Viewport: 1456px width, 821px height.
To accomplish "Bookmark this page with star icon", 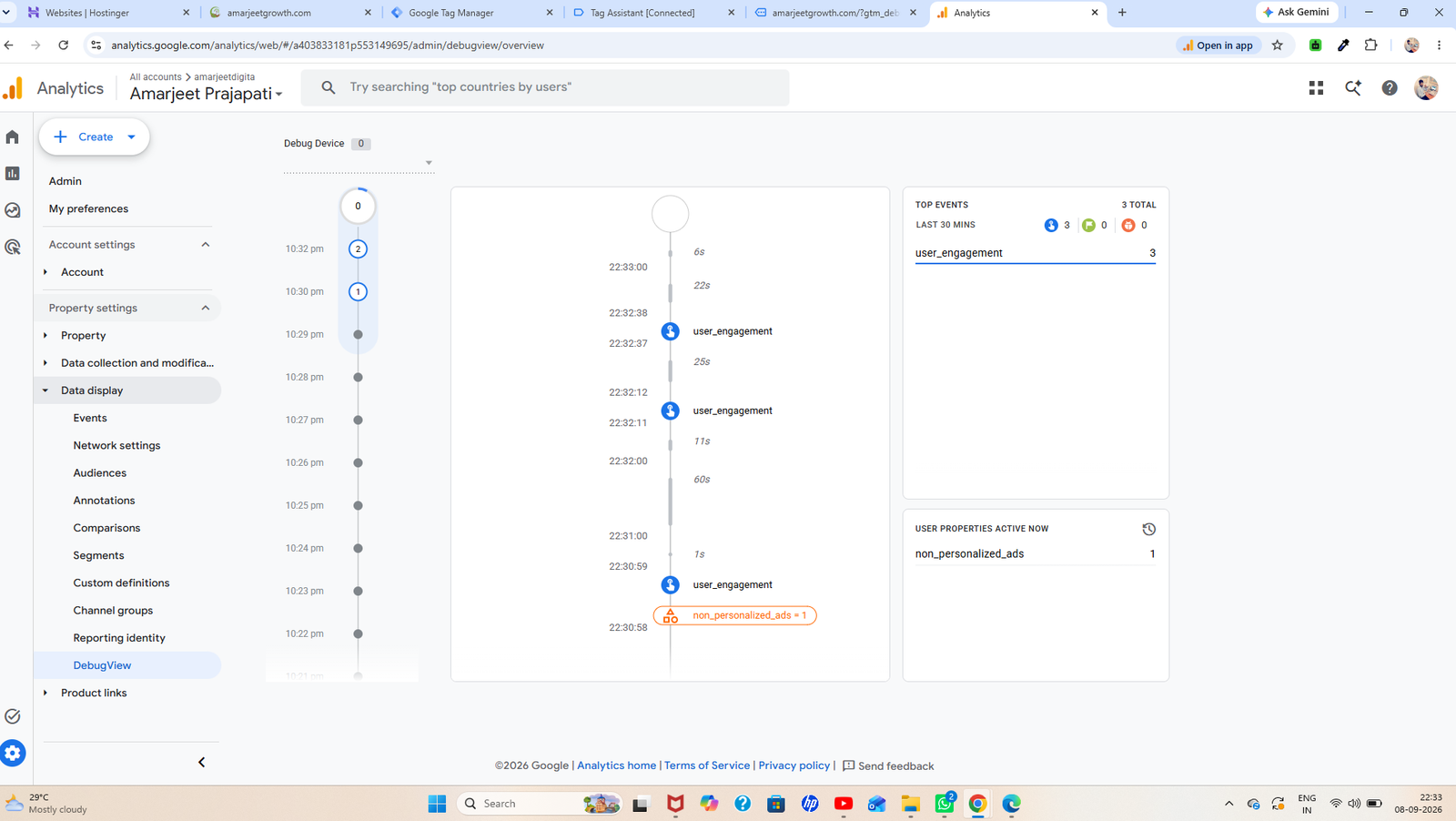I will click(x=1278, y=45).
